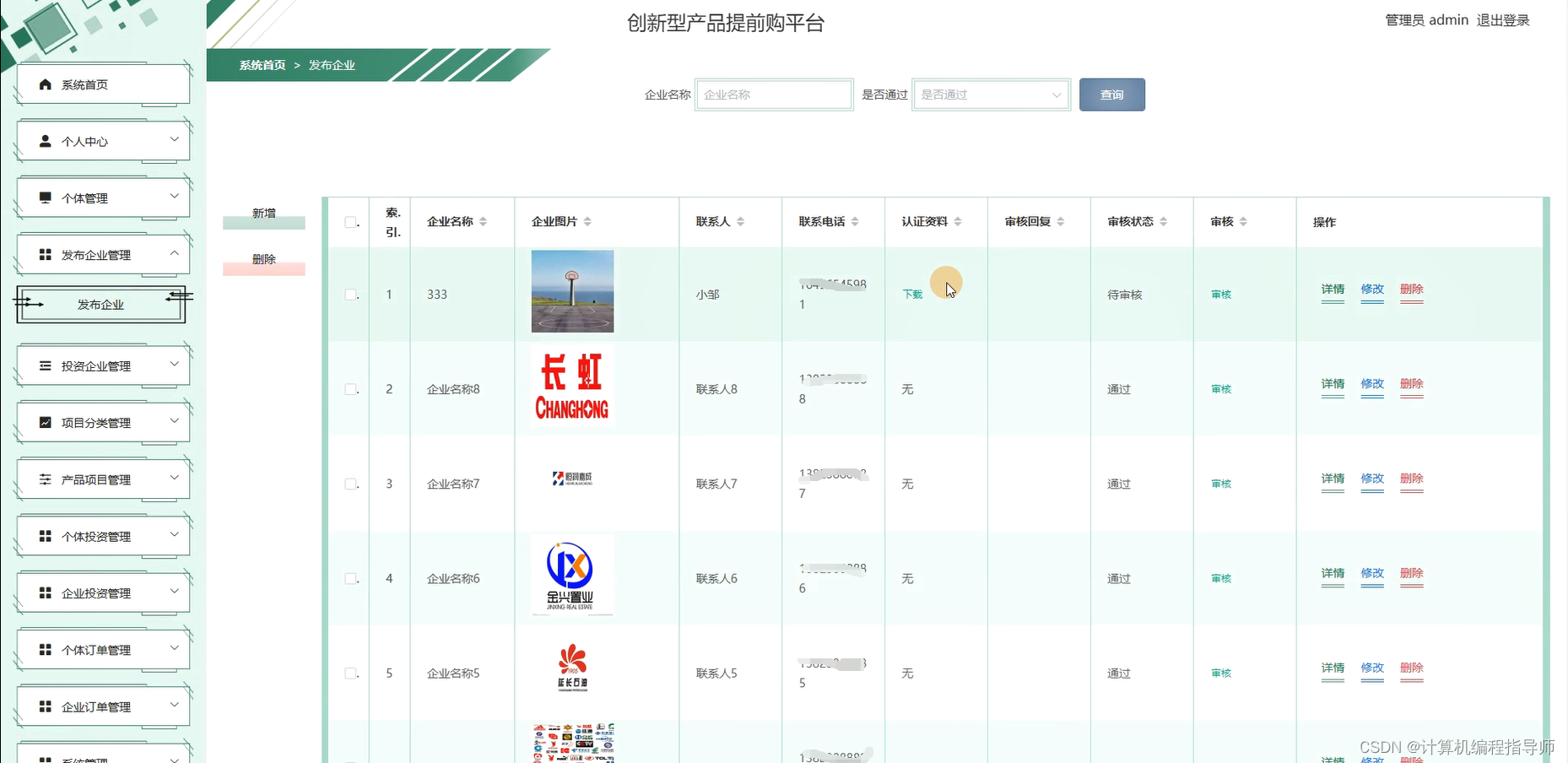Check the row checkbox for 企业名称5

click(350, 673)
